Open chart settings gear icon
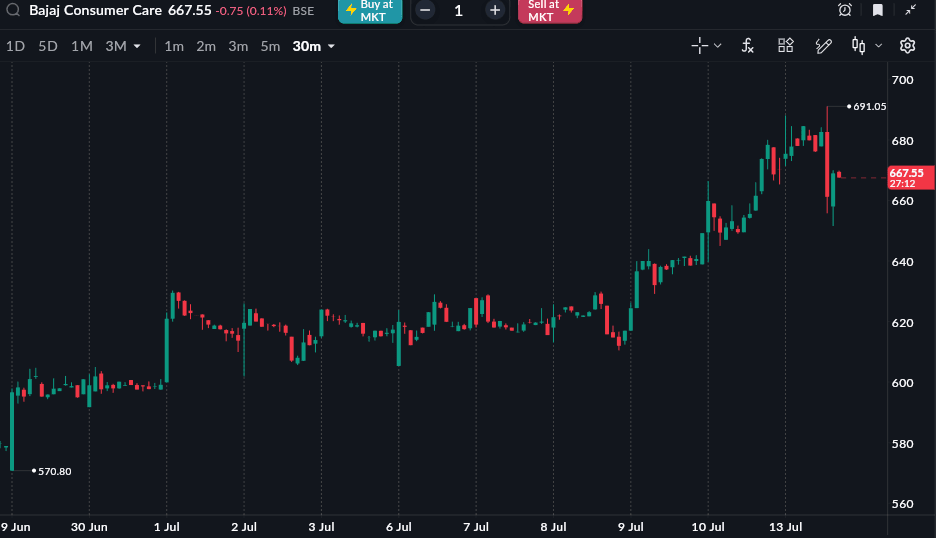 tap(907, 45)
